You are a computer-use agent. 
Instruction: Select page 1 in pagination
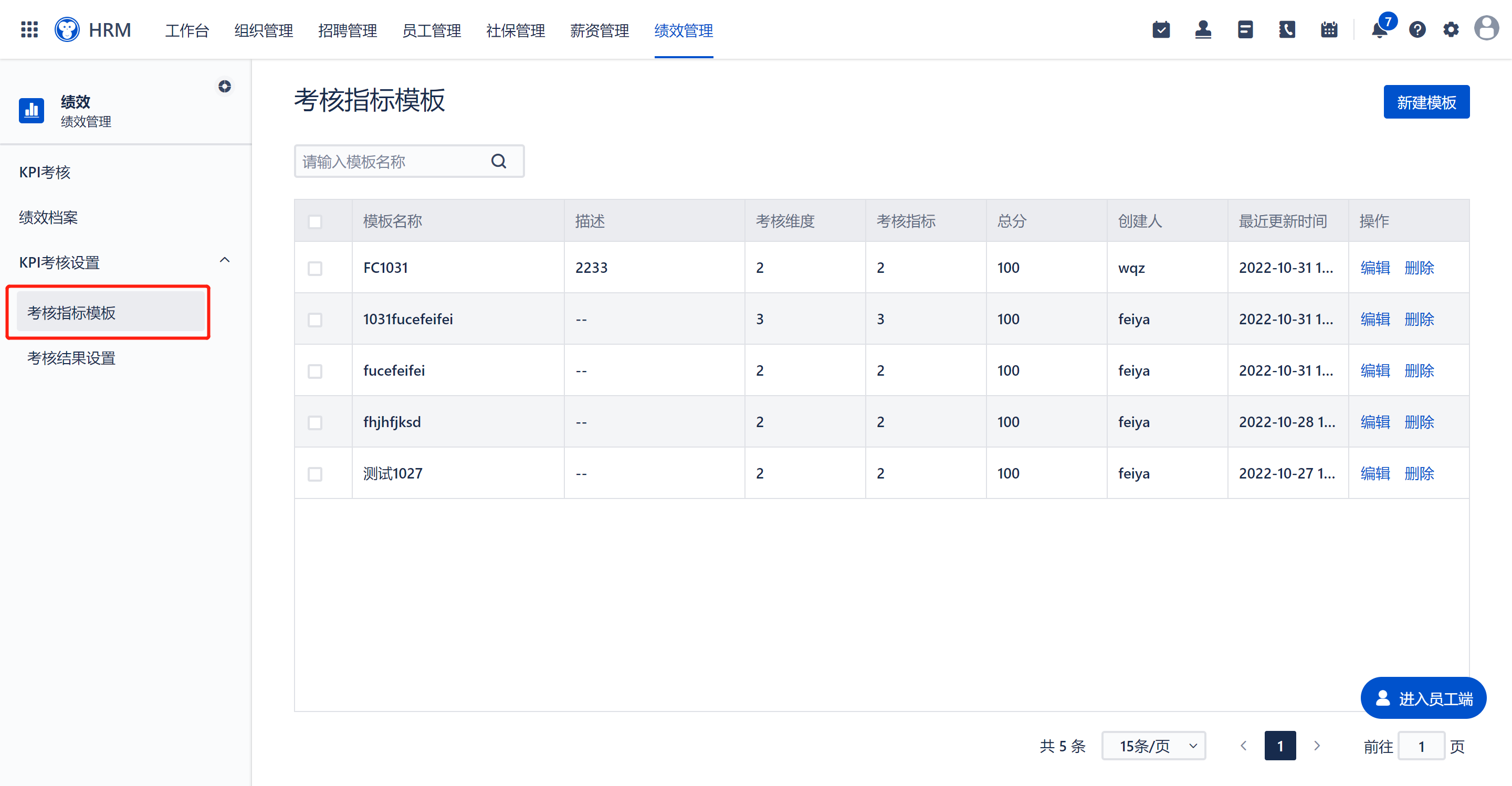coord(1280,746)
